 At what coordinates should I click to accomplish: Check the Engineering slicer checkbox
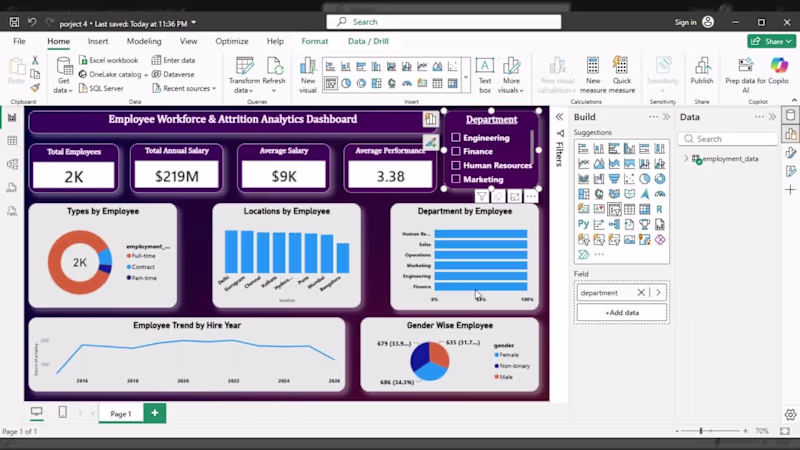click(x=456, y=137)
